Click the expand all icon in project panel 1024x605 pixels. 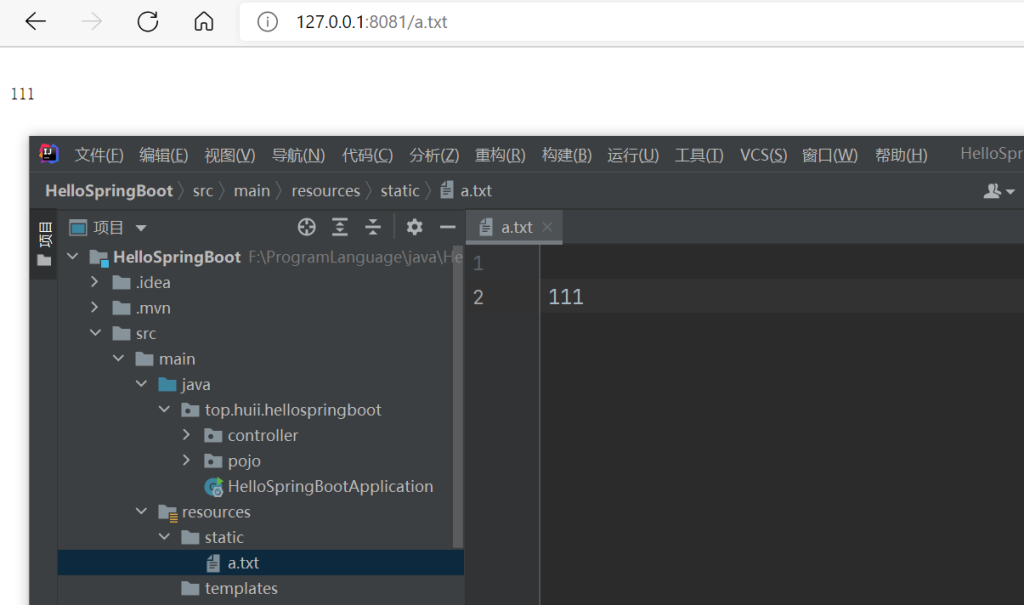[340, 227]
